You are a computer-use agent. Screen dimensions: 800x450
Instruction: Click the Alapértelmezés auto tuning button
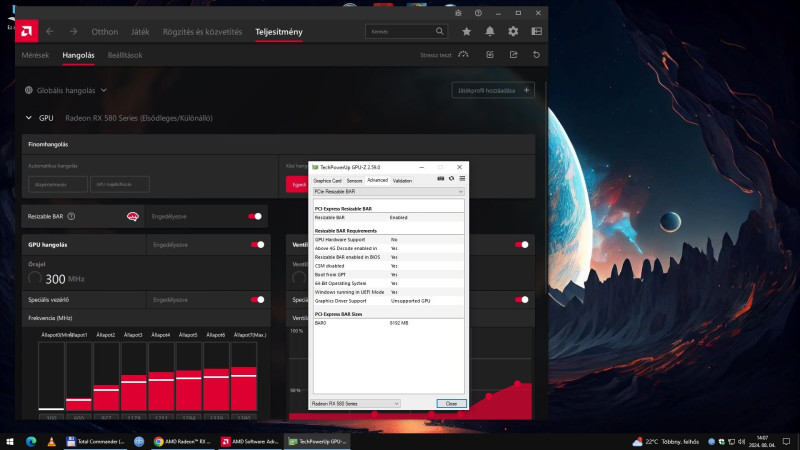pos(58,184)
